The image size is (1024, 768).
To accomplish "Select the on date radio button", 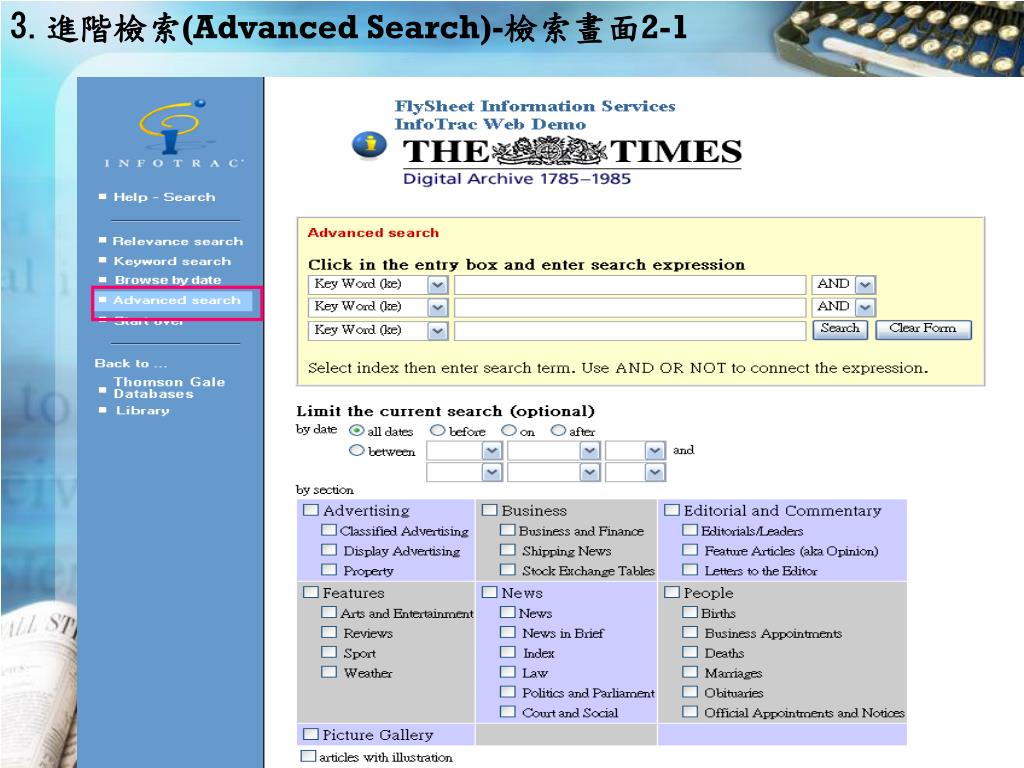I will (x=509, y=430).
